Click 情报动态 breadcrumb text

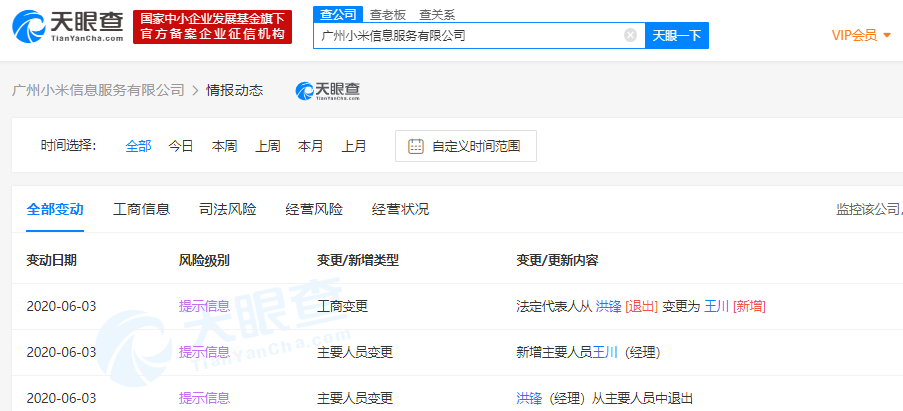tap(234, 90)
